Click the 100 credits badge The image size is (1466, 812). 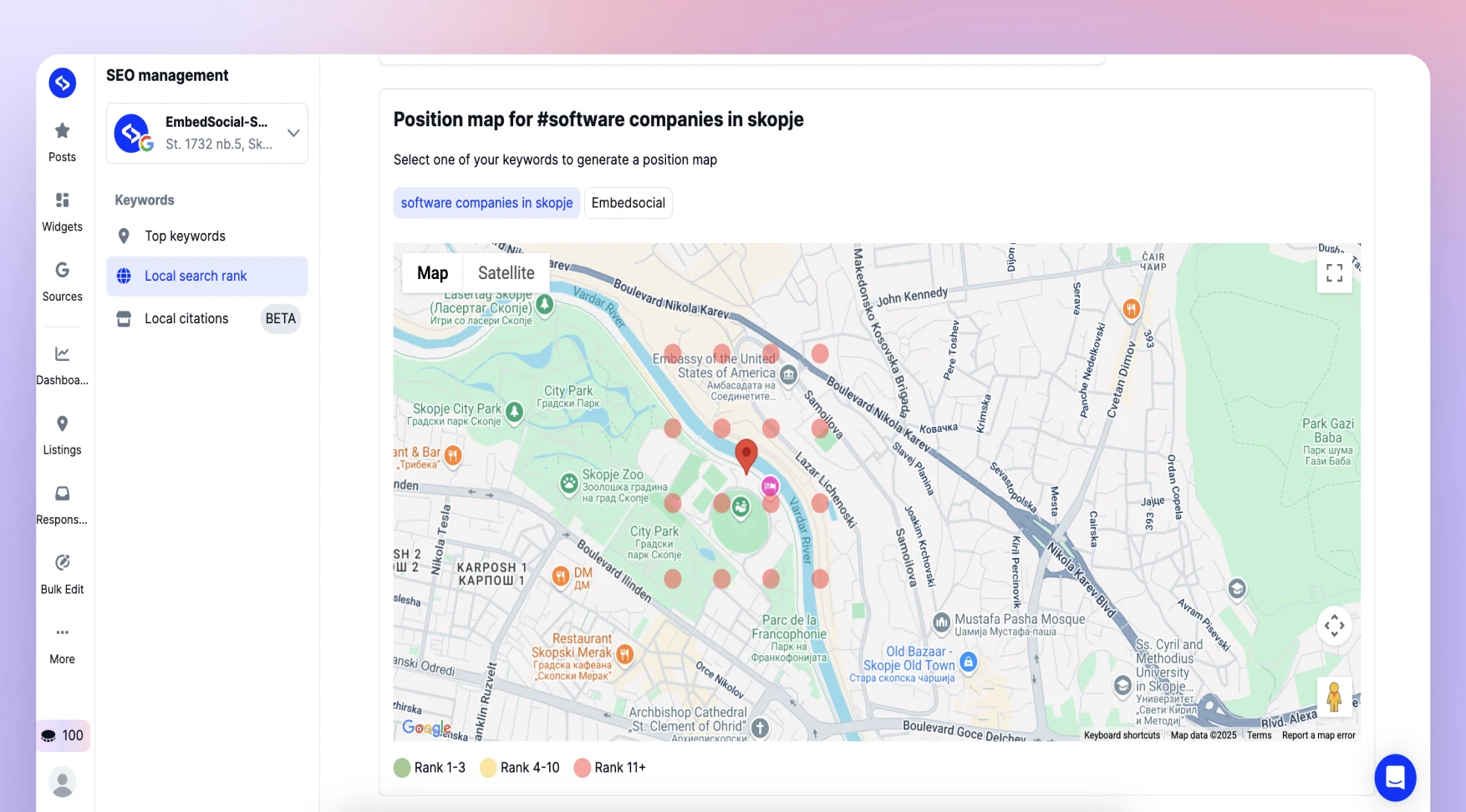pyautogui.click(x=63, y=735)
